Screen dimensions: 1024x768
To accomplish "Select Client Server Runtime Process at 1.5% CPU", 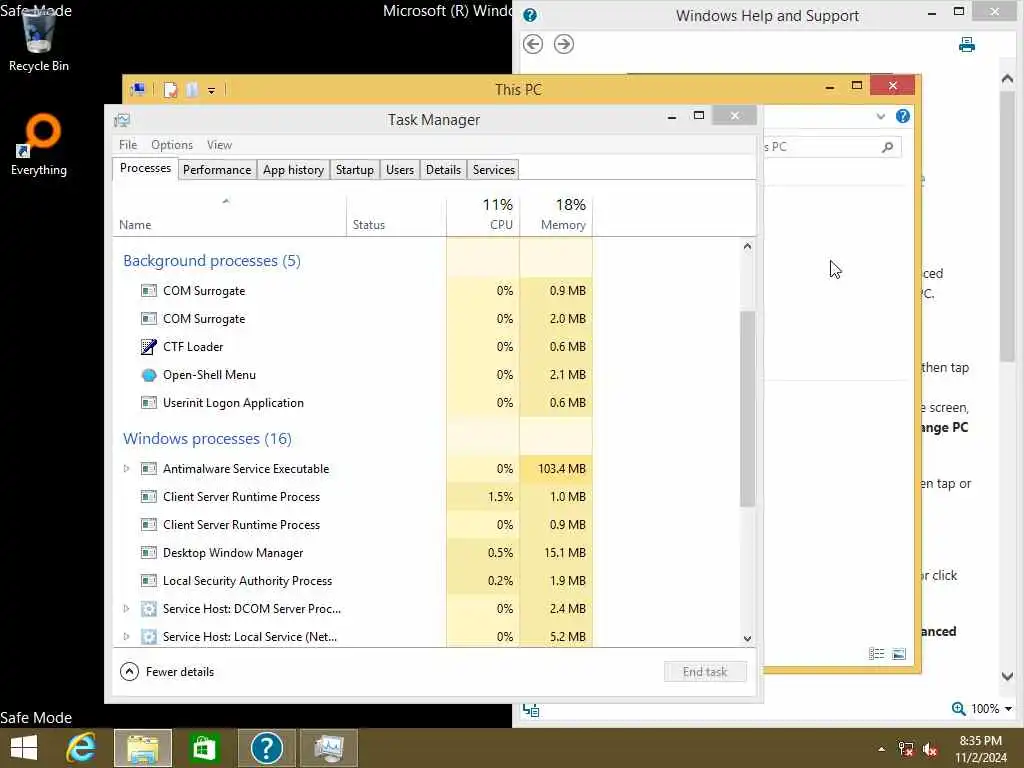I will (x=353, y=496).
